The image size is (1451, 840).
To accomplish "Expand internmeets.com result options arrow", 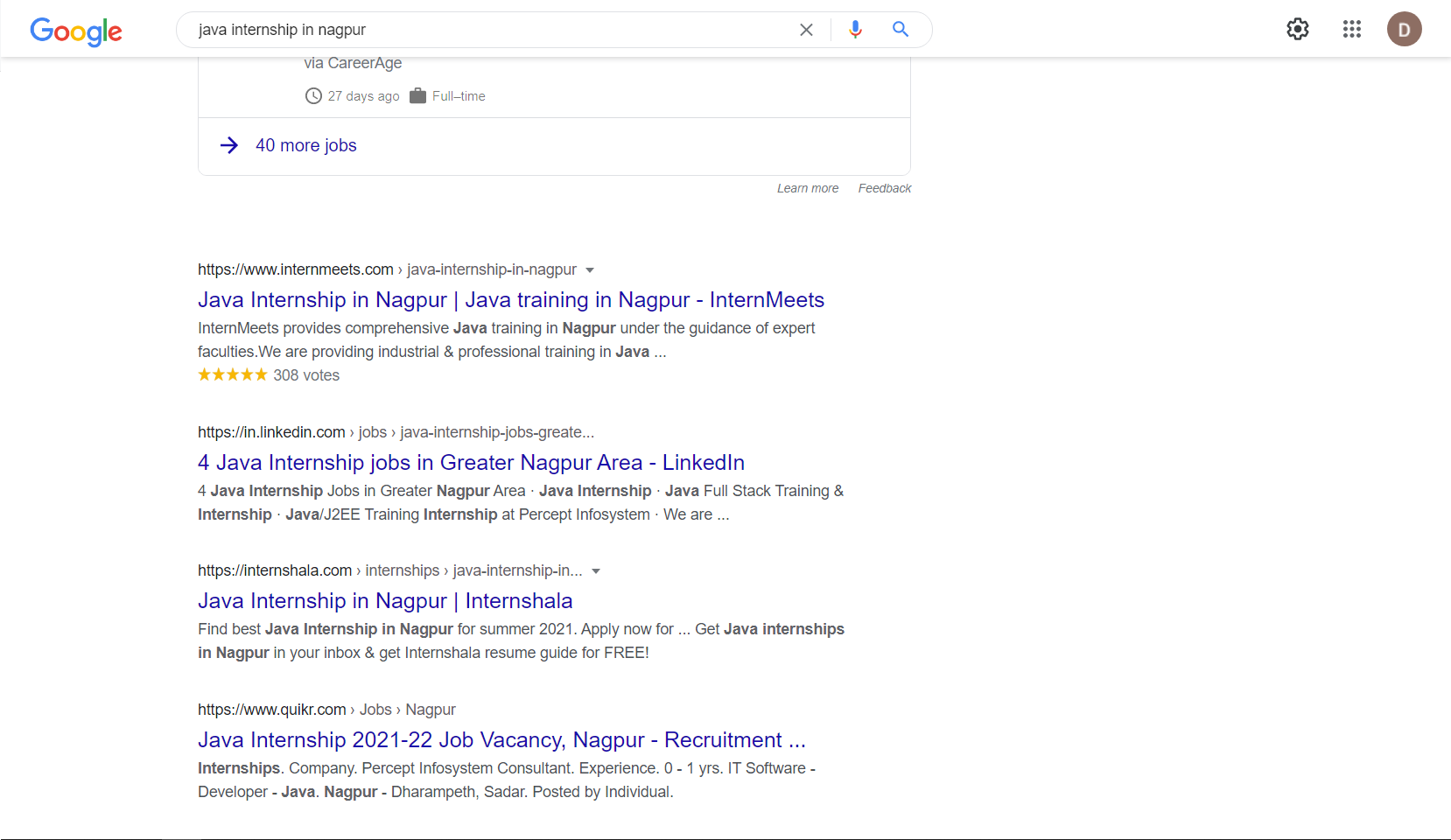I will (x=590, y=270).
